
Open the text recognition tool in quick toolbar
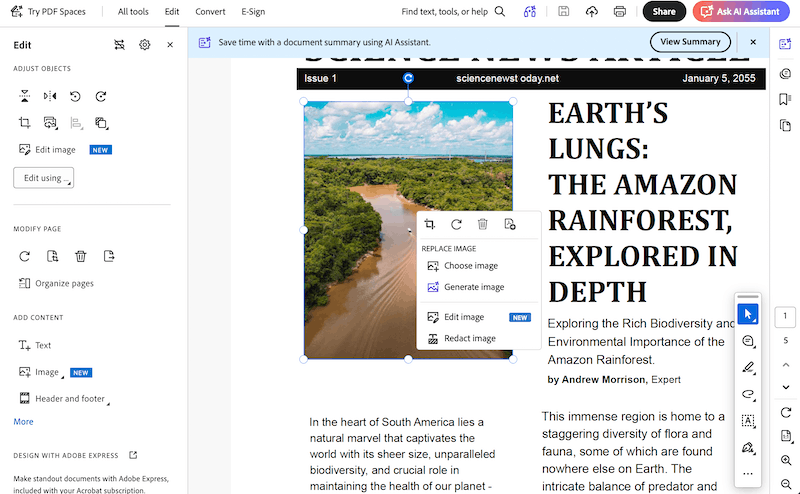tap(748, 421)
